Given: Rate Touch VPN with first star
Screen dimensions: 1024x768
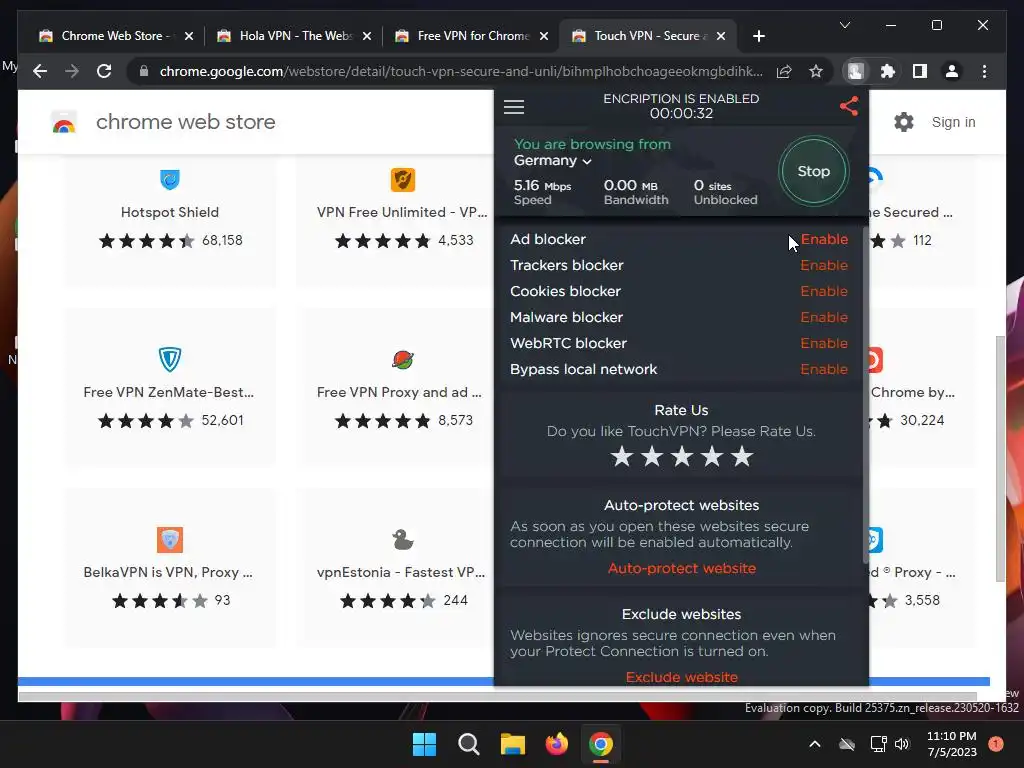Looking at the screenshot, I should (622, 456).
